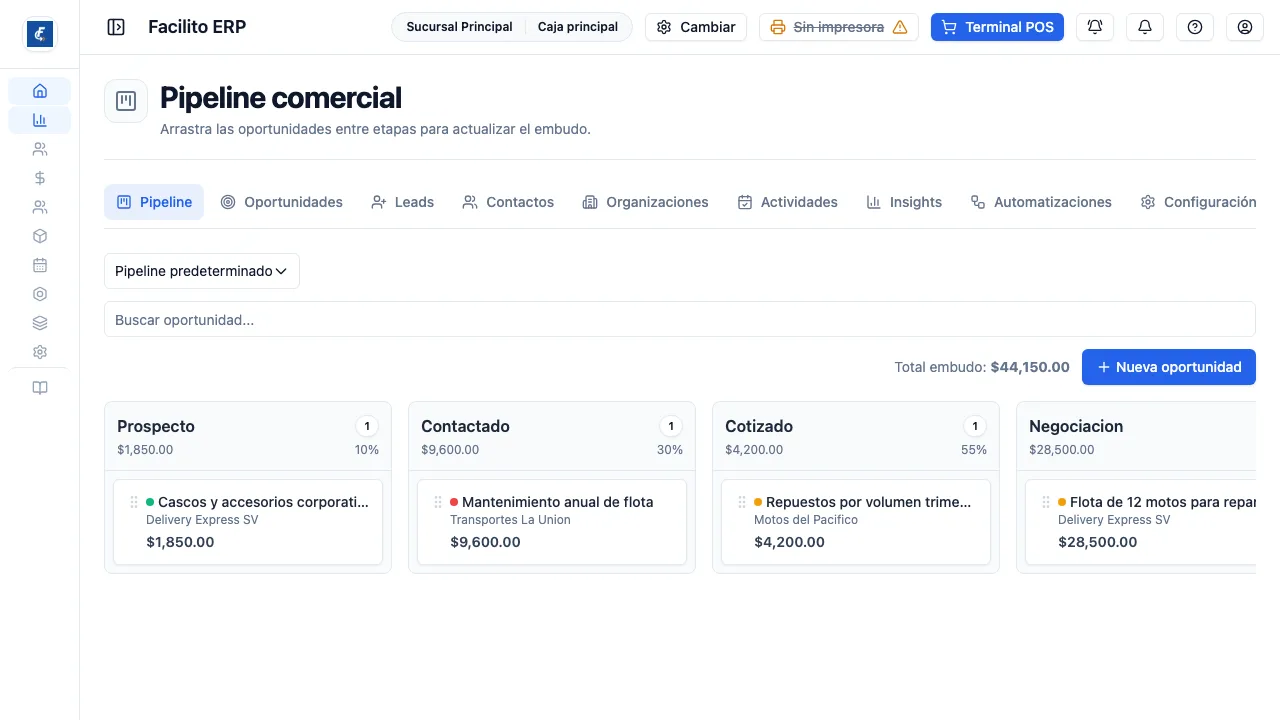
Task: Open the Automatizaciones tab
Action: [x=1041, y=202]
